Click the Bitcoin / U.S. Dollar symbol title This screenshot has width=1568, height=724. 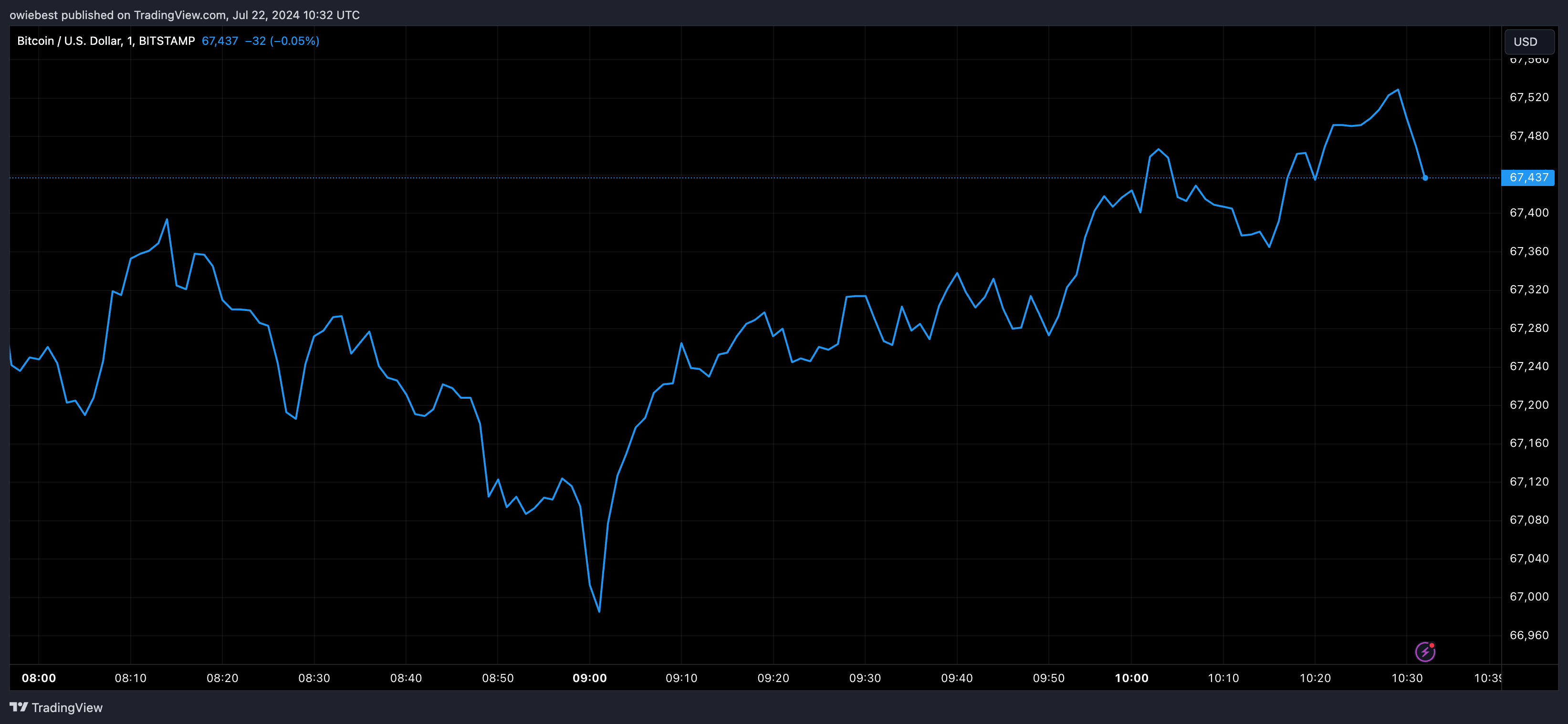[105, 41]
